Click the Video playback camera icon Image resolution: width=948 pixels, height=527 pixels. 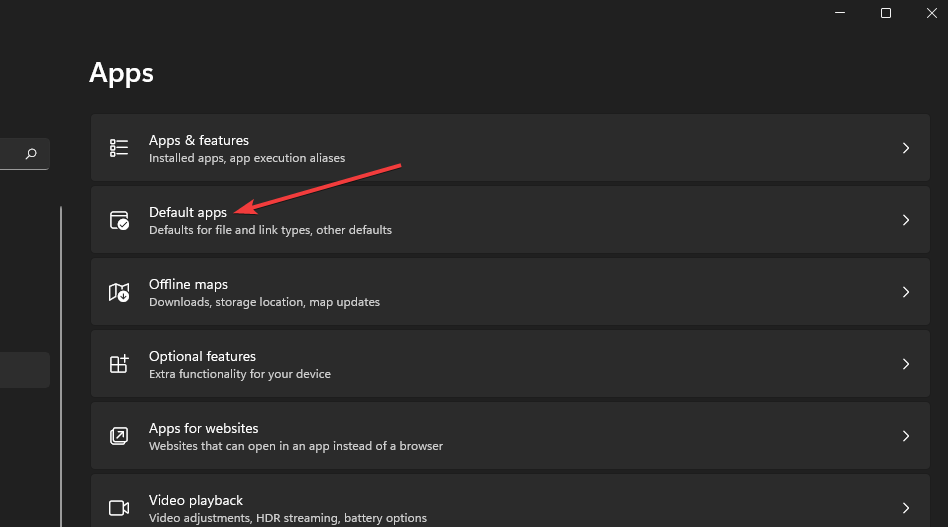coord(119,507)
